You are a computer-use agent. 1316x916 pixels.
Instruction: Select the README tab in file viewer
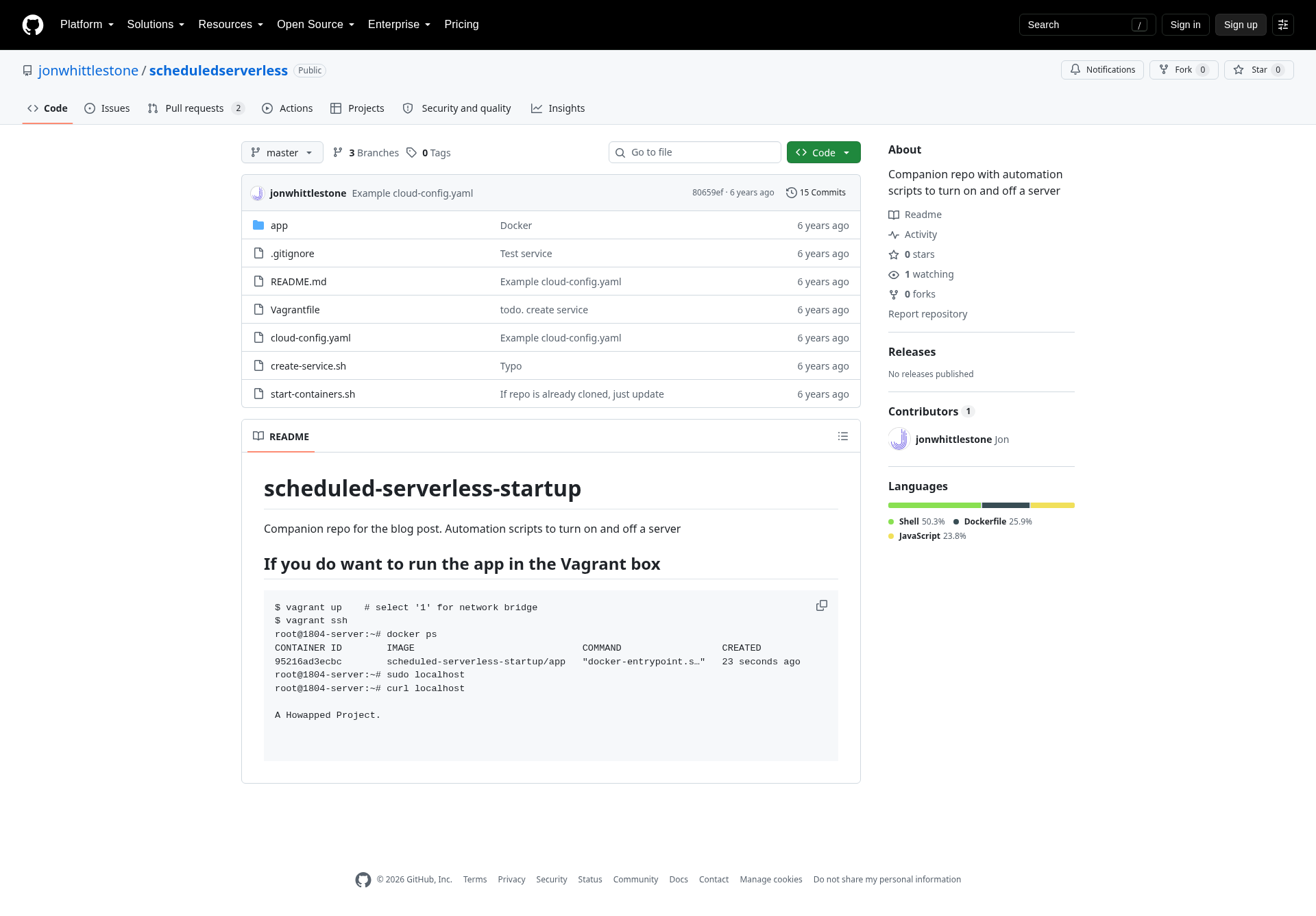coord(281,437)
